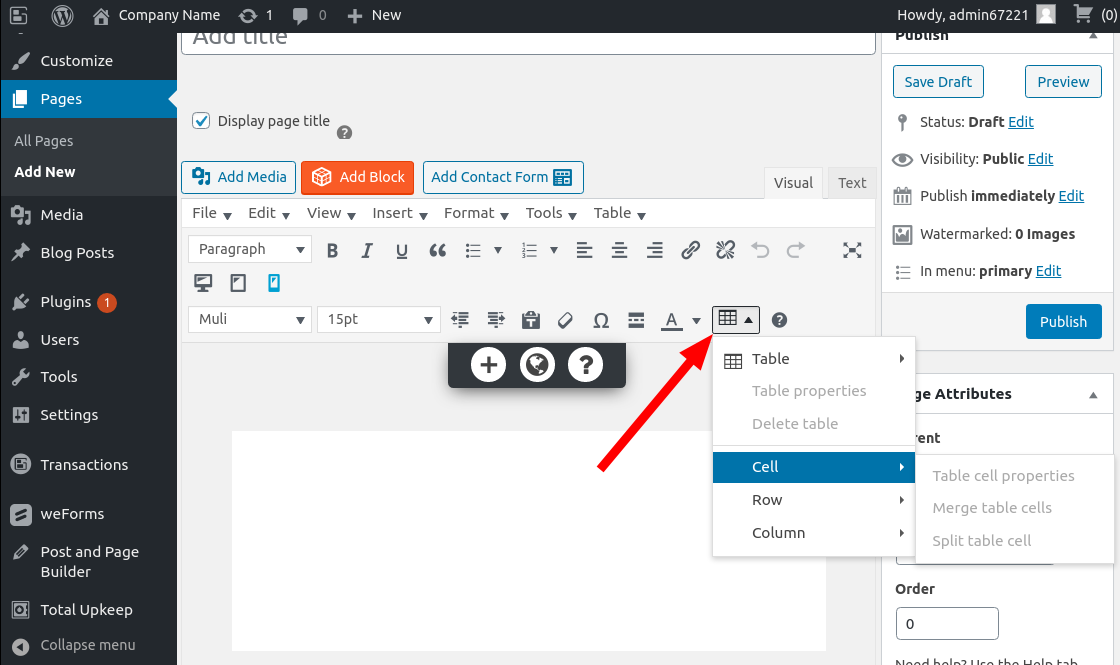The image size is (1120, 665).
Task: Increase indent icon
Action: tap(496, 320)
